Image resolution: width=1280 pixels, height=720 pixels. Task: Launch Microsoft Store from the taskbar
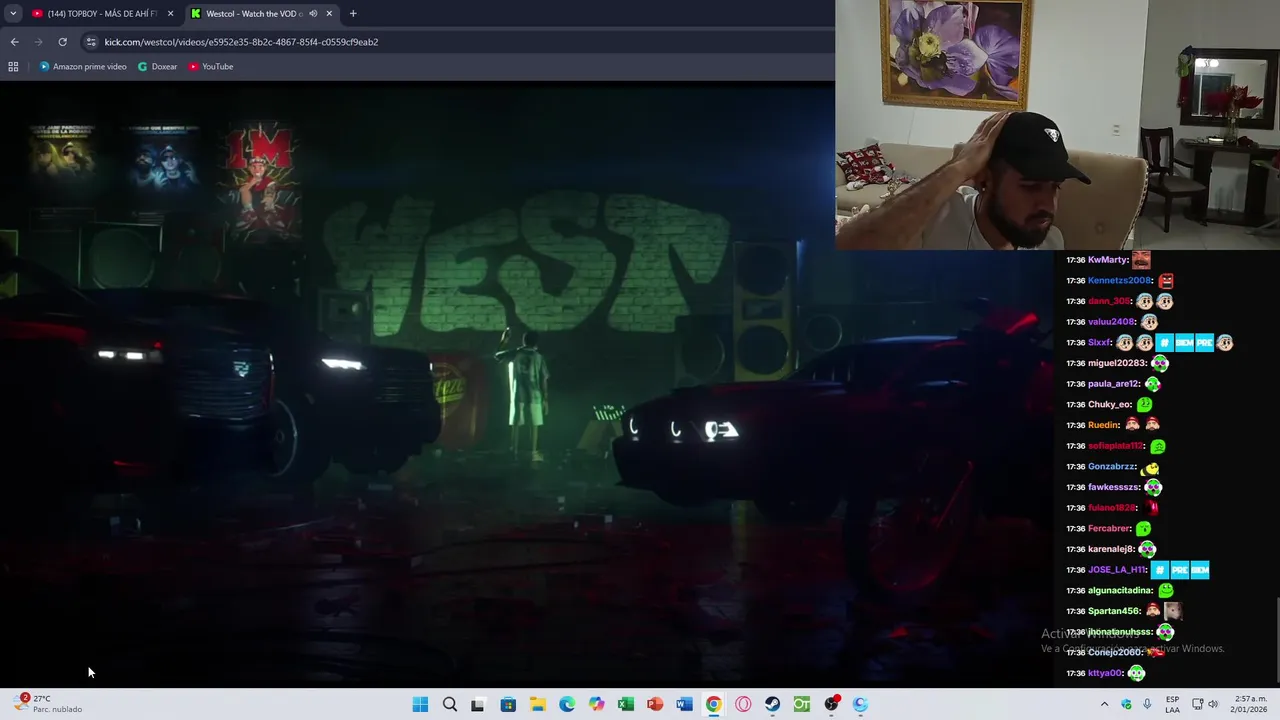click(x=508, y=704)
